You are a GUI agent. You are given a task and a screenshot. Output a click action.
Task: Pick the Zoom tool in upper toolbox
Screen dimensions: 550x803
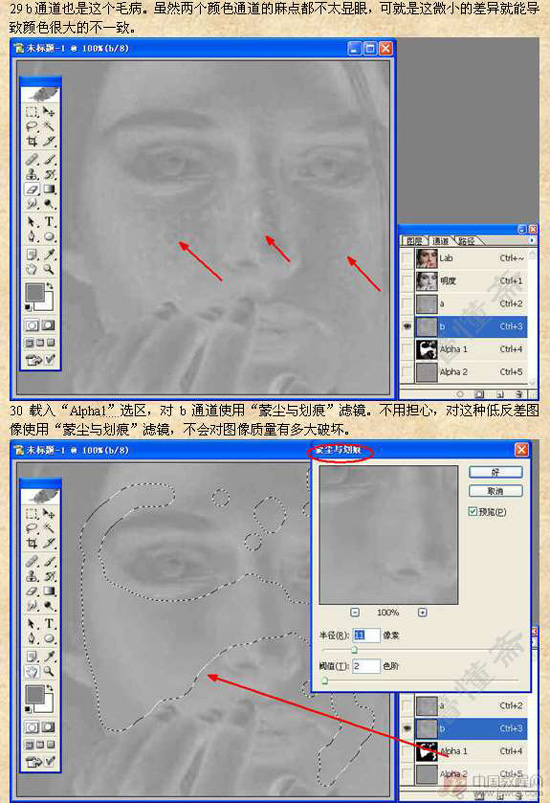pyautogui.click(x=49, y=269)
